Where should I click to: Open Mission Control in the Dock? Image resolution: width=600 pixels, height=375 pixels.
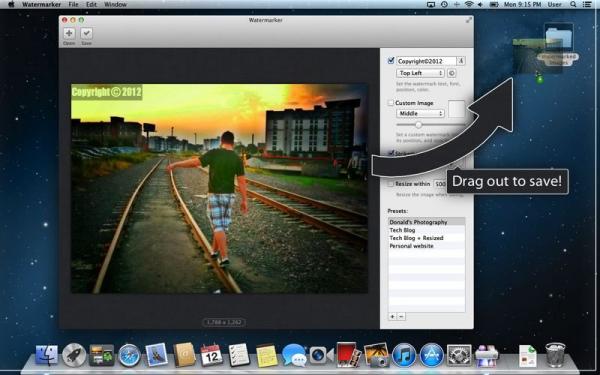[102, 355]
